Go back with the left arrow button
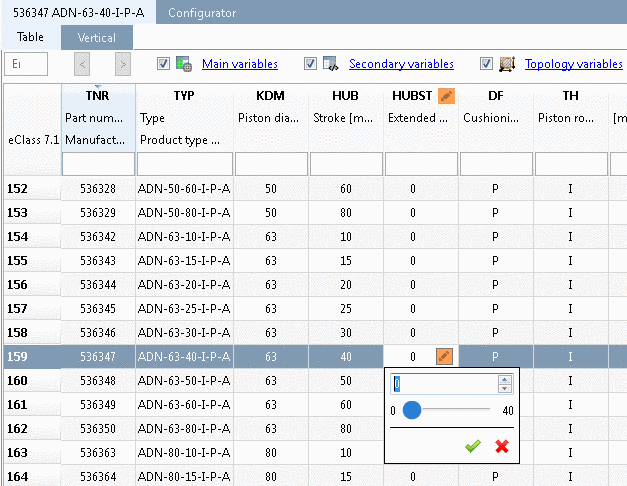 pos(82,64)
